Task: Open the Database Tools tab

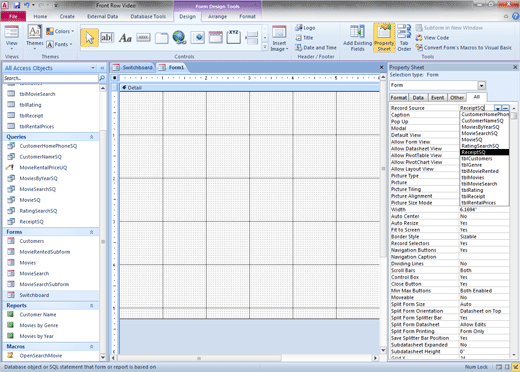Action: click(x=148, y=16)
